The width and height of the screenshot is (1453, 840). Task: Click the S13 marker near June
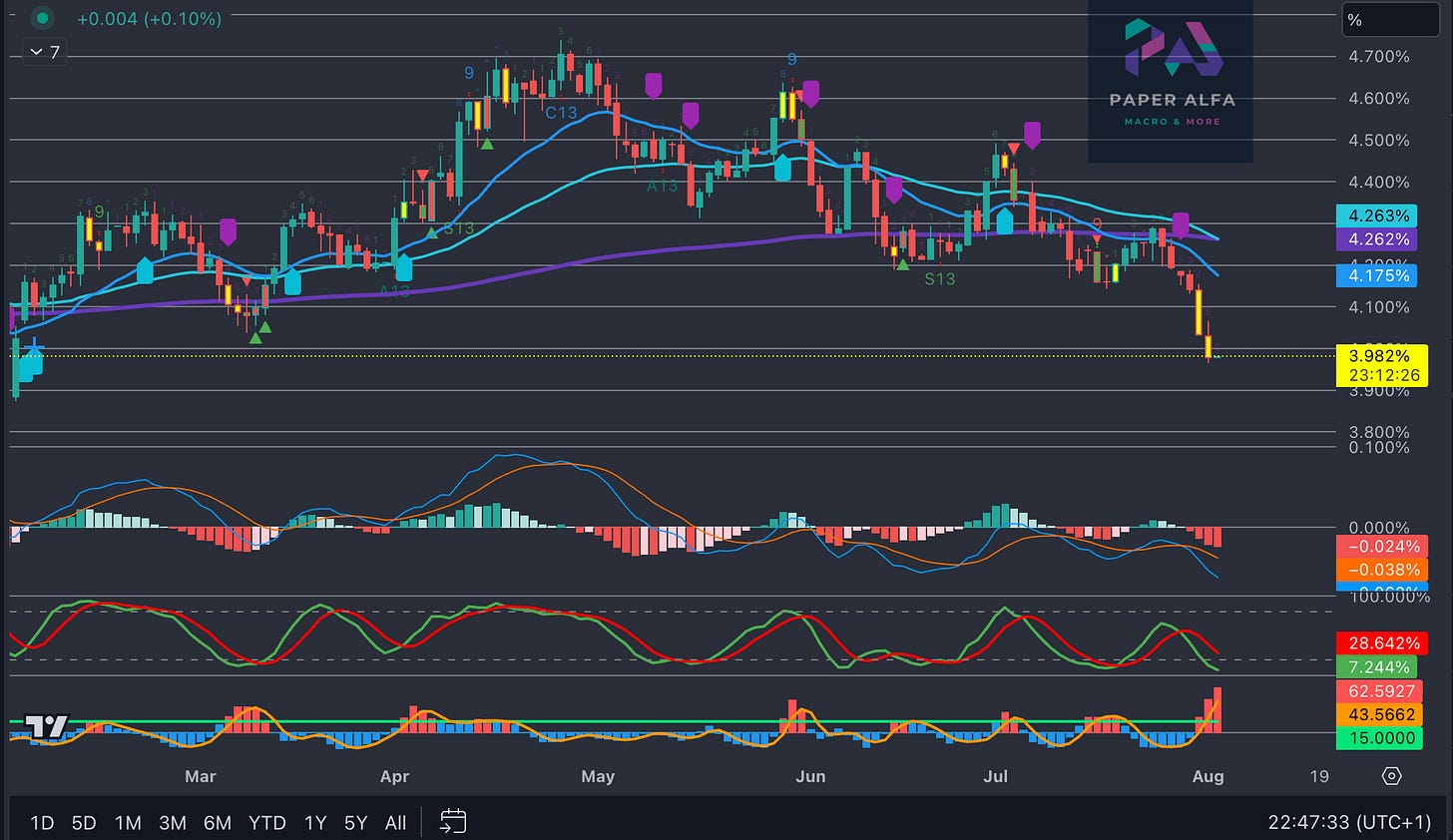[939, 279]
